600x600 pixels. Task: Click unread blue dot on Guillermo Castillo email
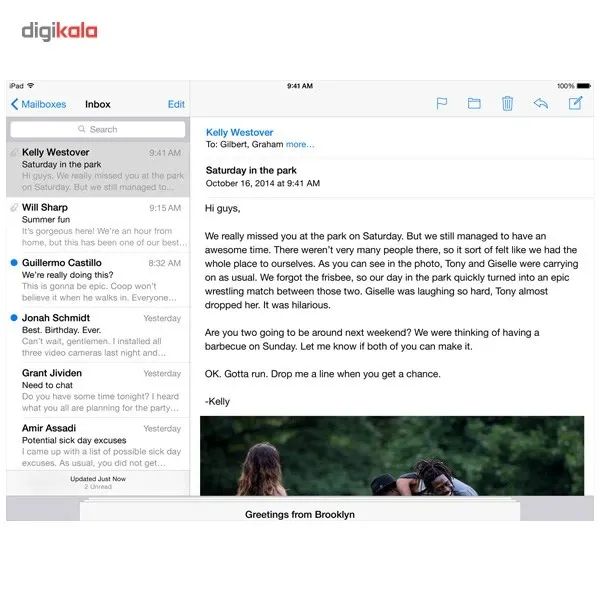pos(14,262)
